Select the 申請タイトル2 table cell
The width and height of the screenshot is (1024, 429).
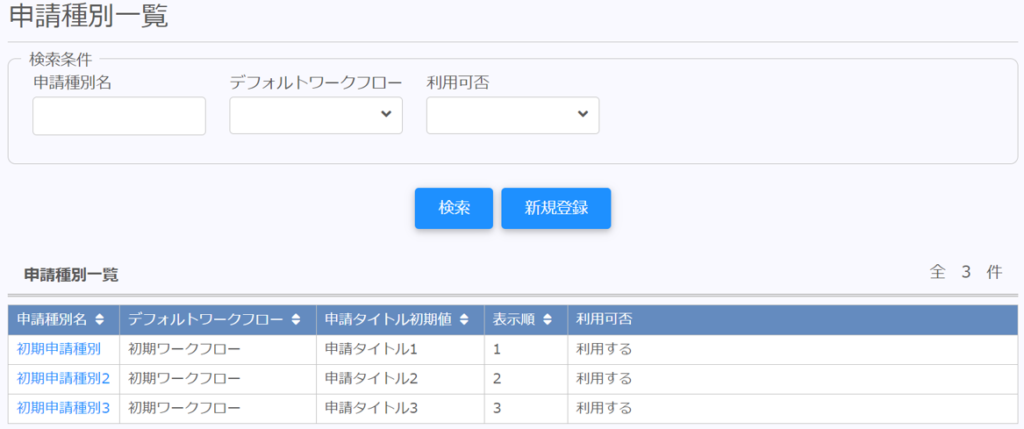click(370, 379)
